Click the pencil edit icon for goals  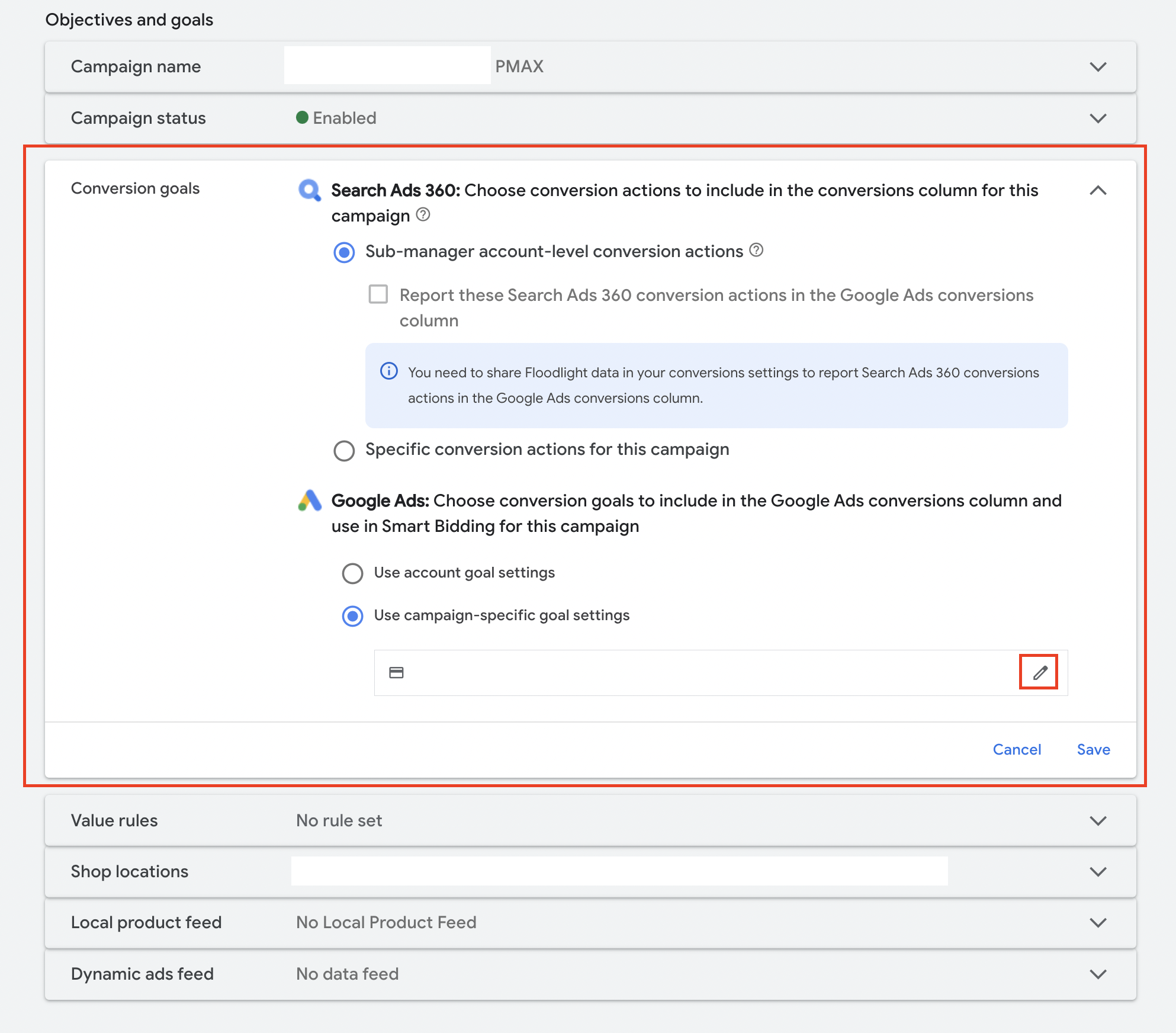coord(1040,672)
